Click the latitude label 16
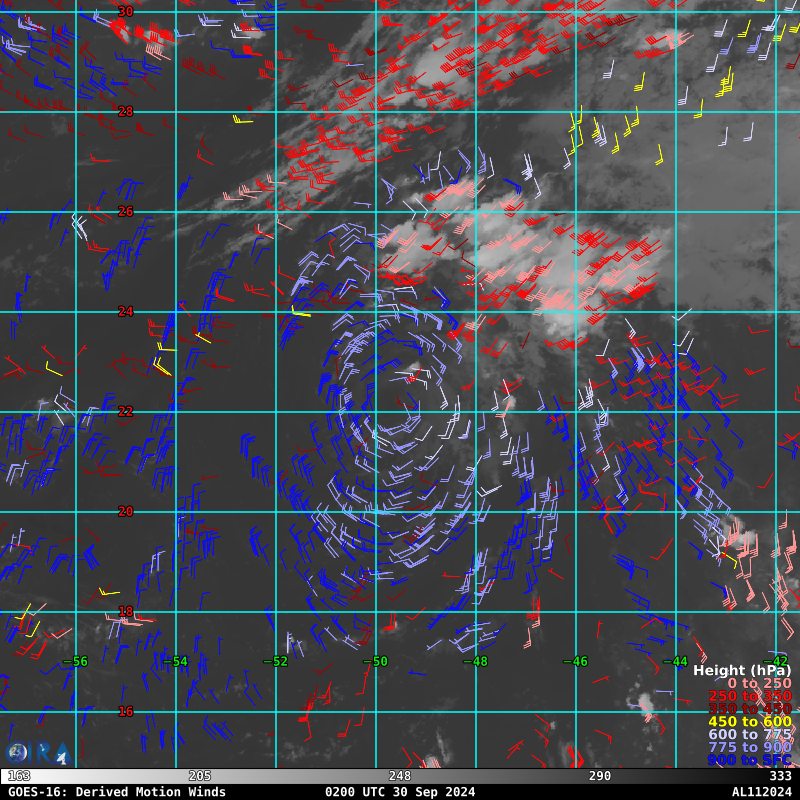800x800 pixels. tap(126, 711)
